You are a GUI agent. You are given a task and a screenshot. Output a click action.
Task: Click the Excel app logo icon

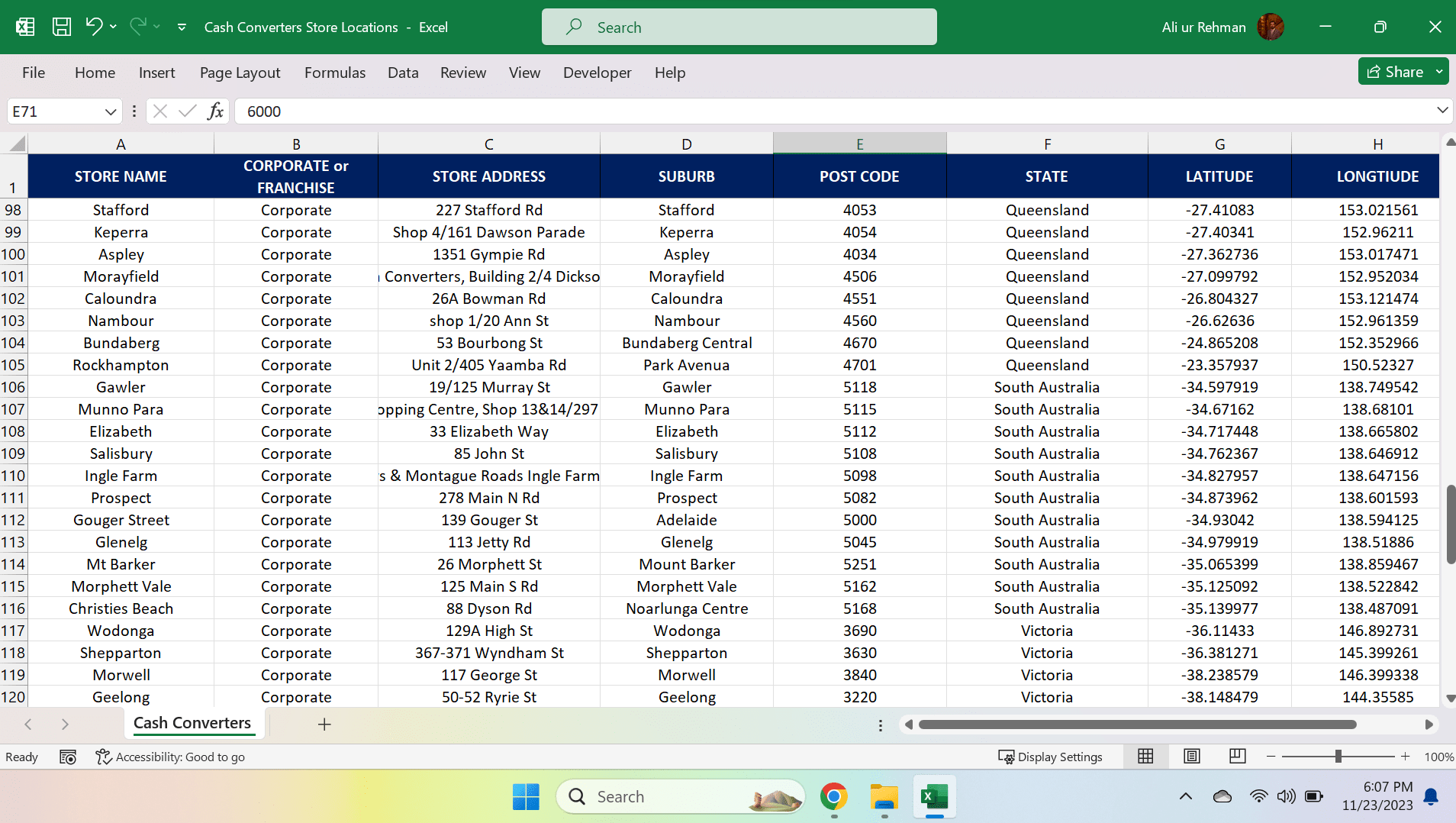pyautogui.click(x=25, y=27)
